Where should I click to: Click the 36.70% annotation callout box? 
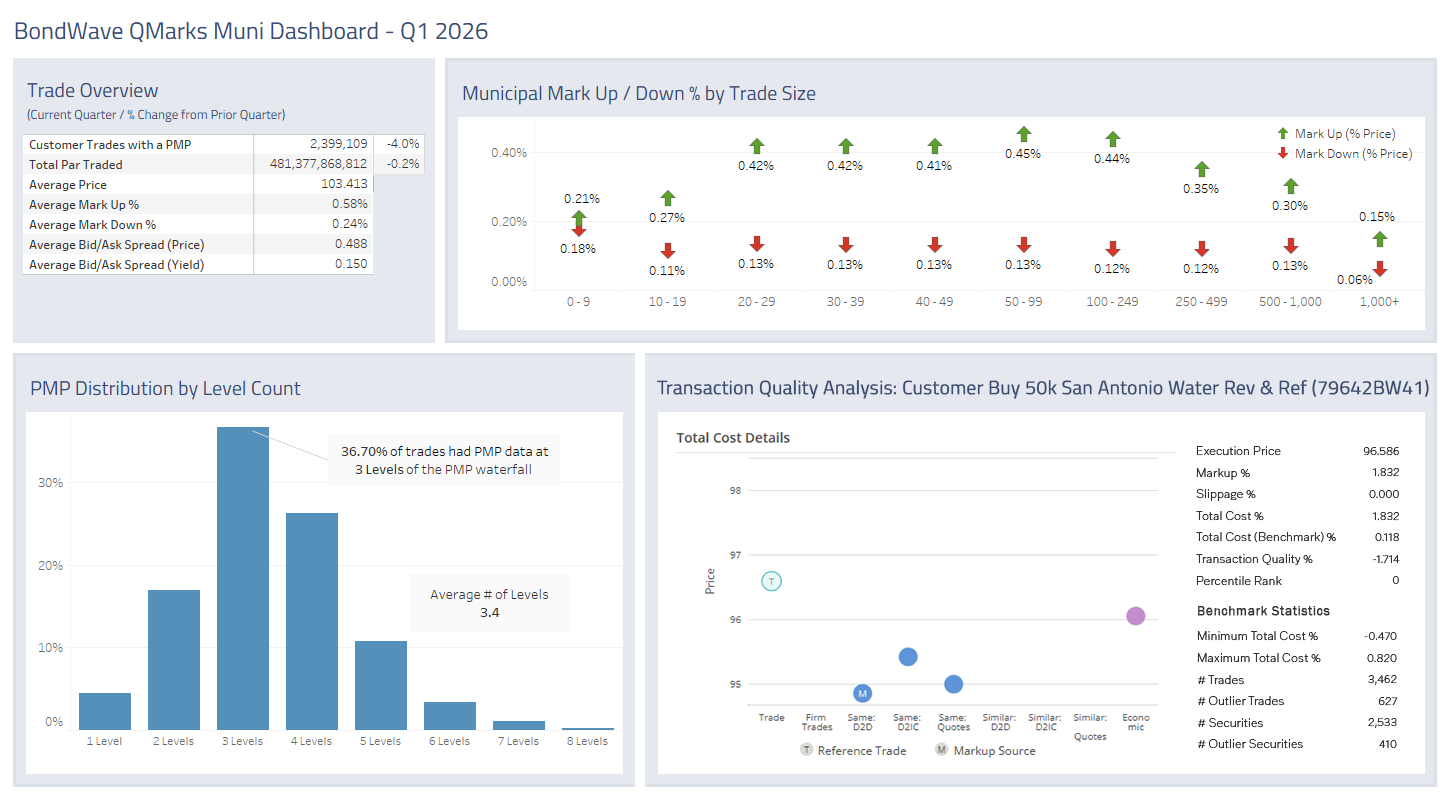coord(443,459)
